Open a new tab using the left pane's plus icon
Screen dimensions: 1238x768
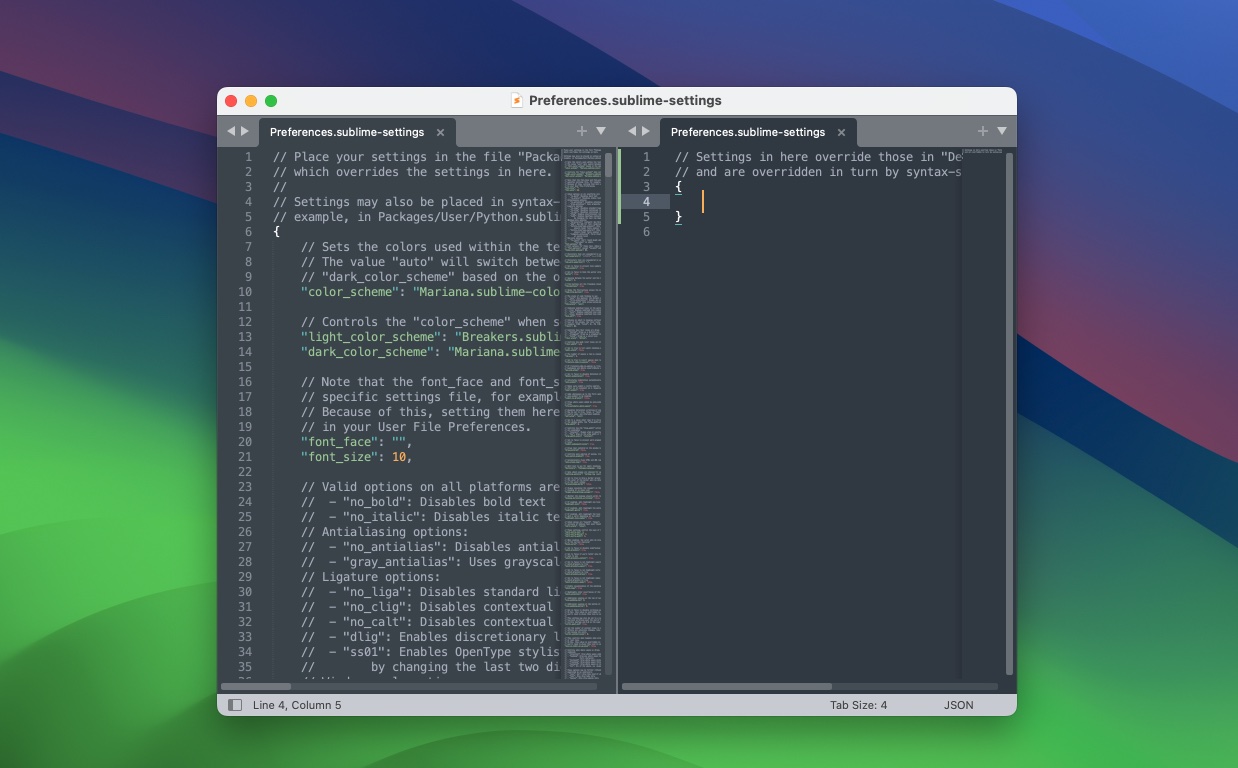tap(581, 131)
